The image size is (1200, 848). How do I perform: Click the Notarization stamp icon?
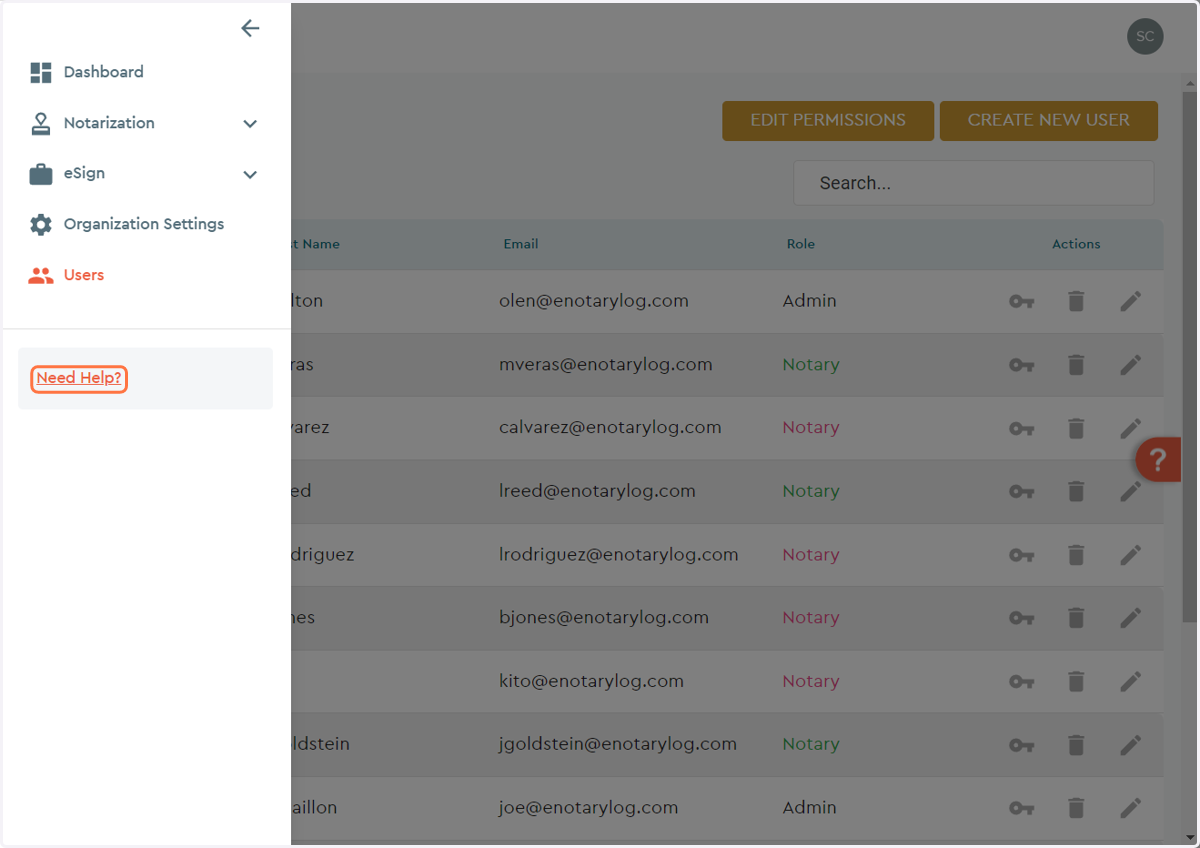coord(41,123)
